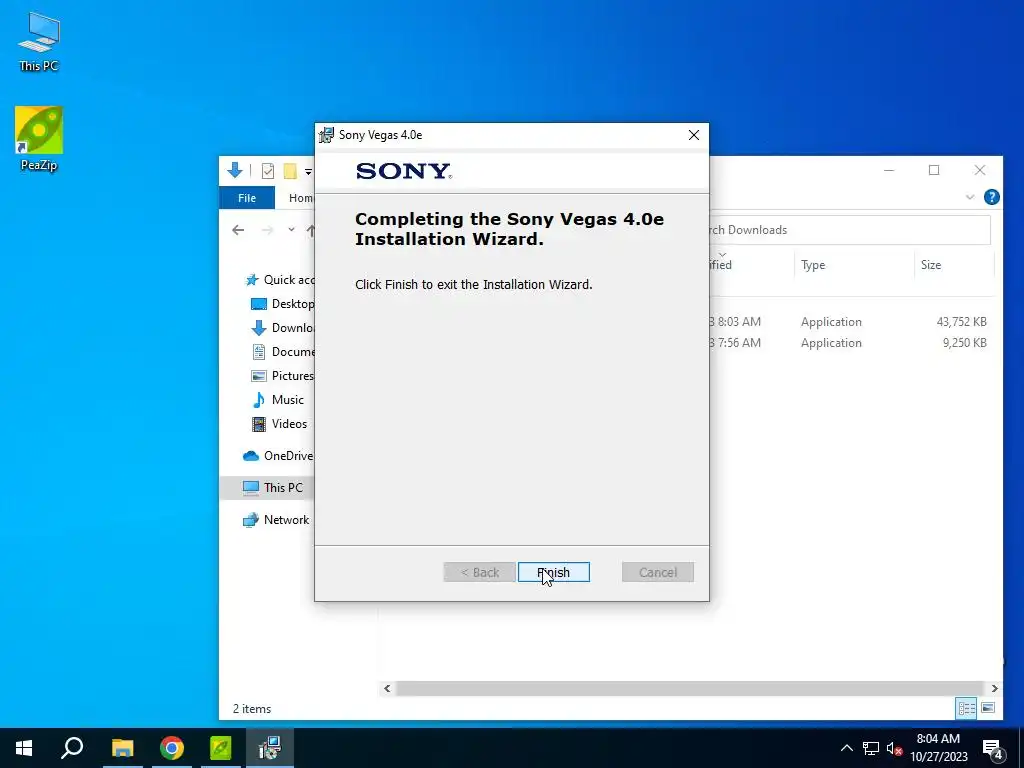Open Pictures in the Explorer sidebar

click(283, 376)
